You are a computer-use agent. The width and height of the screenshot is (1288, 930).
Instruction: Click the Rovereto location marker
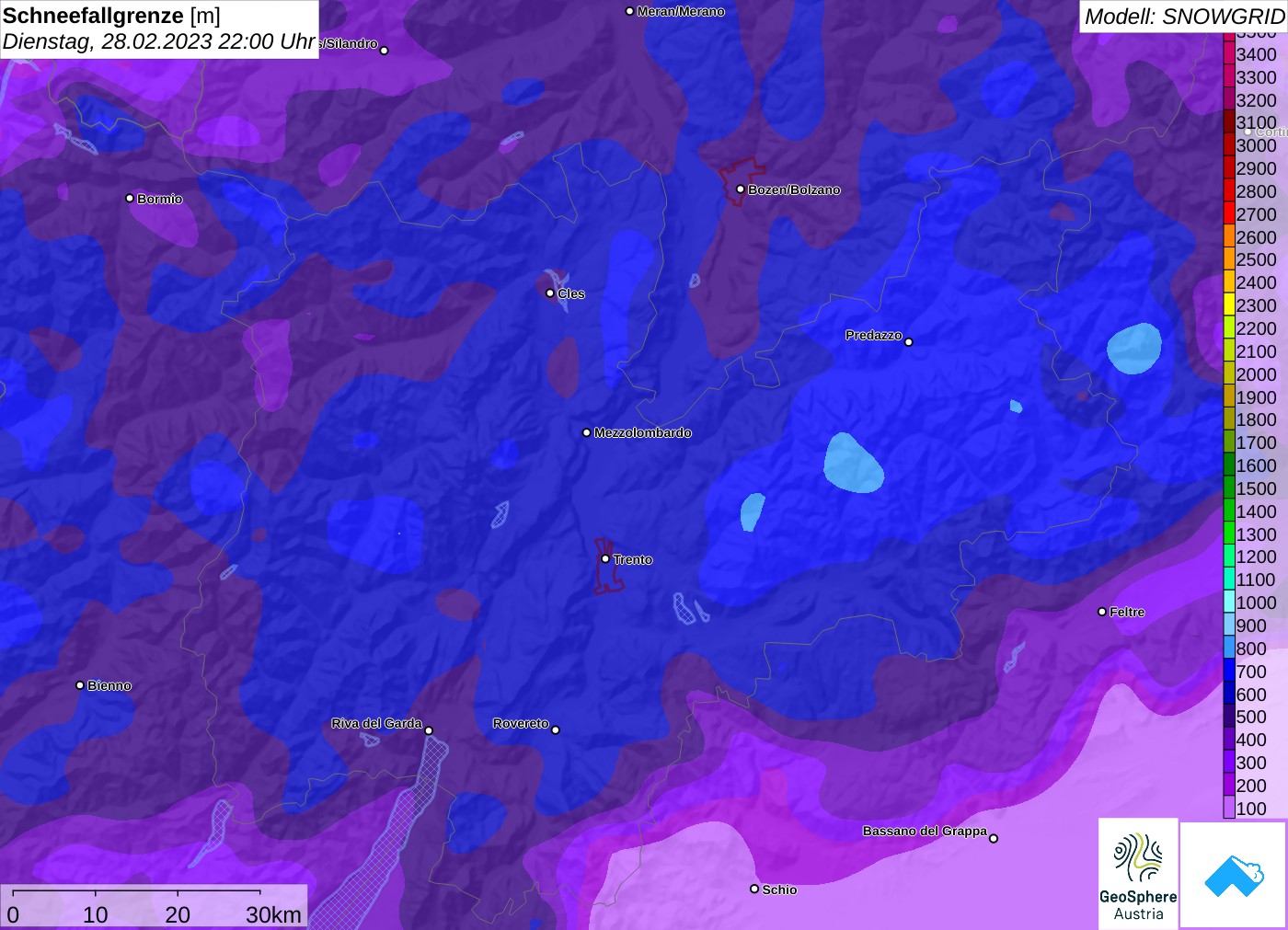tap(556, 730)
